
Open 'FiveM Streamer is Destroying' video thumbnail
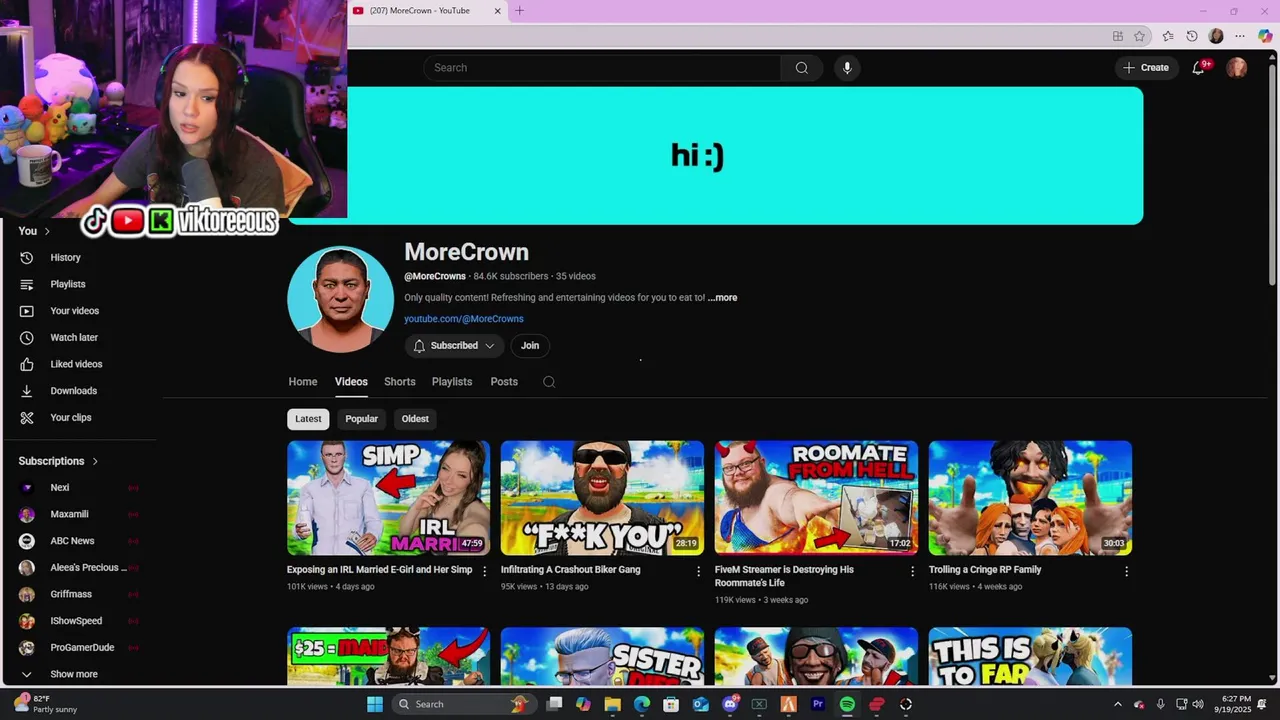(x=816, y=498)
